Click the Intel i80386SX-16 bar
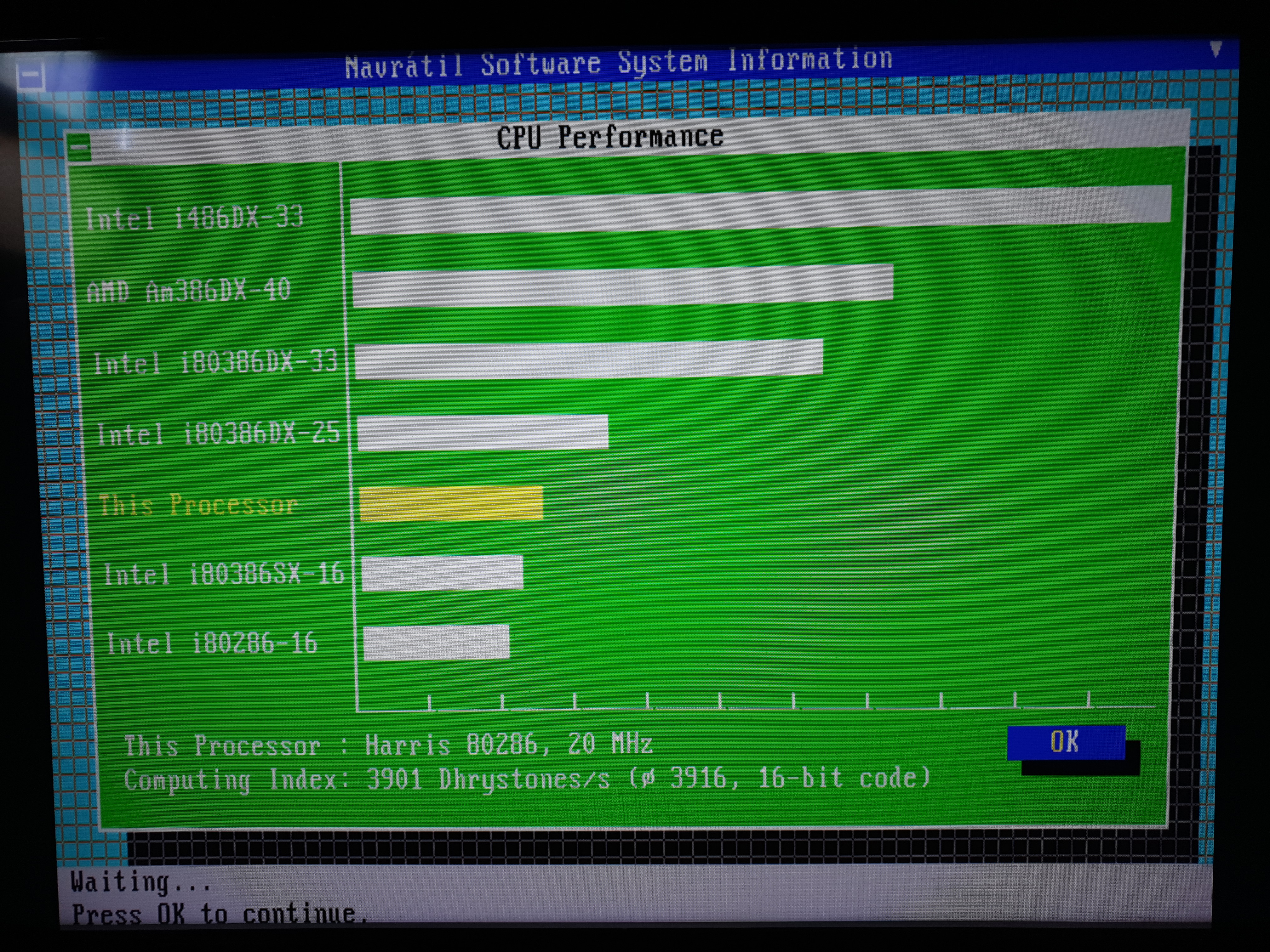Screen dimensions: 1270x952 [442, 573]
